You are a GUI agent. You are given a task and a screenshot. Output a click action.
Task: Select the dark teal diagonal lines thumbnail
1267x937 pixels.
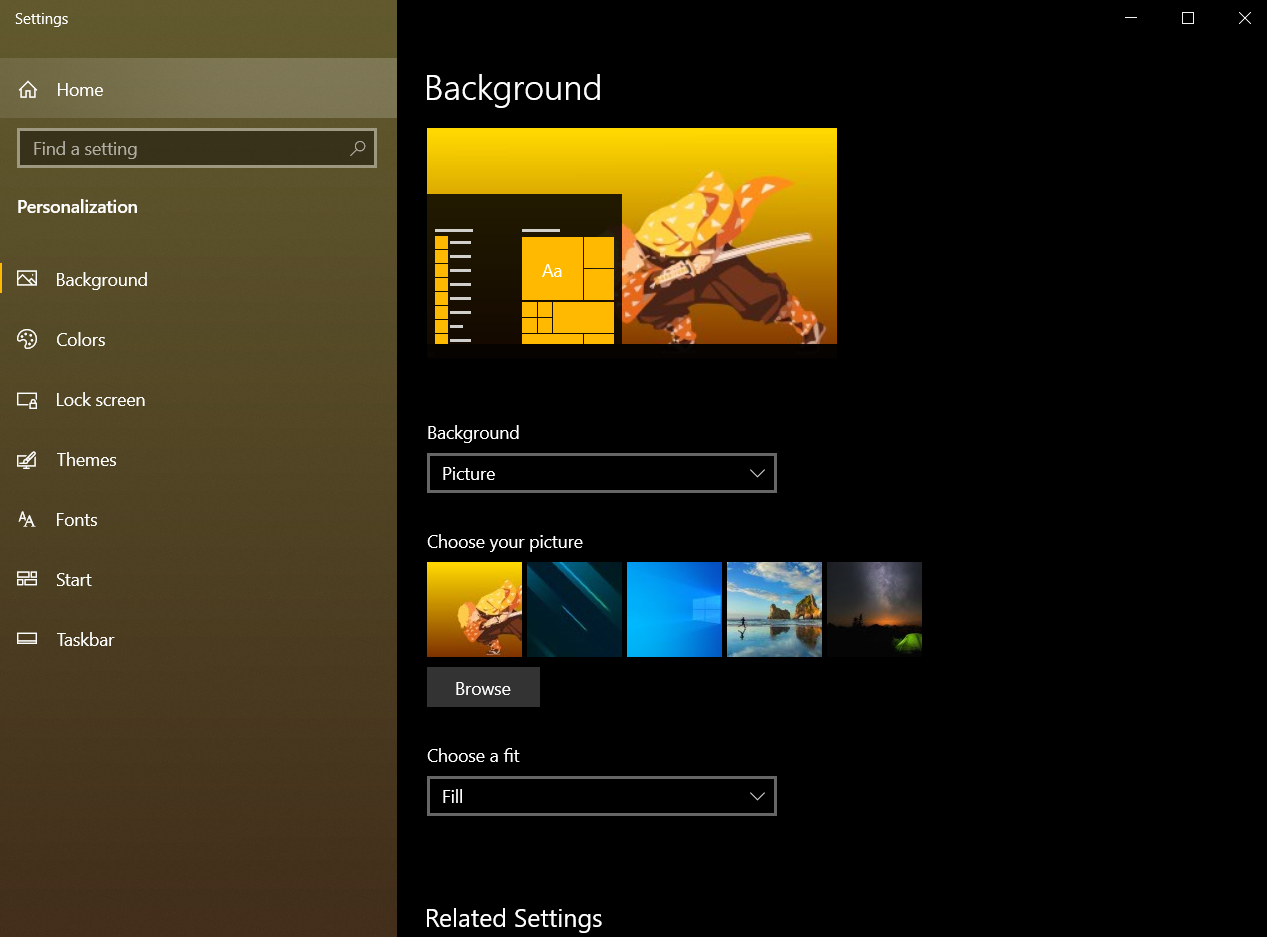(x=574, y=609)
